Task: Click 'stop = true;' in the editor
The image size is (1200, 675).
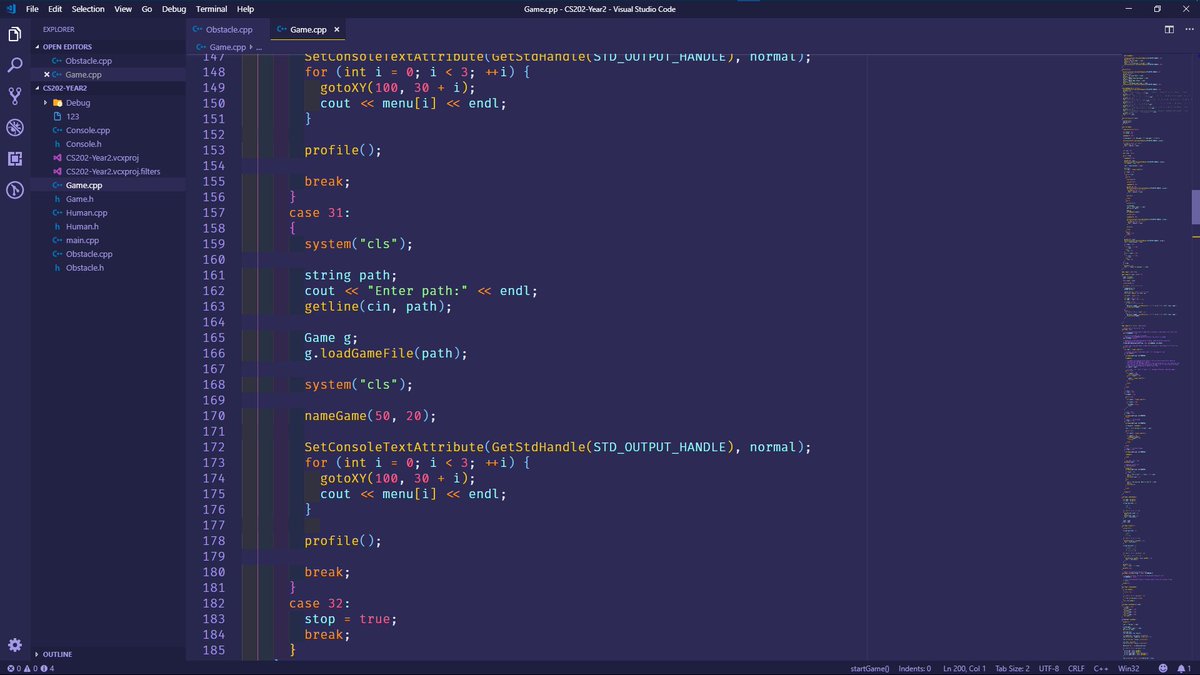Action: [351, 619]
